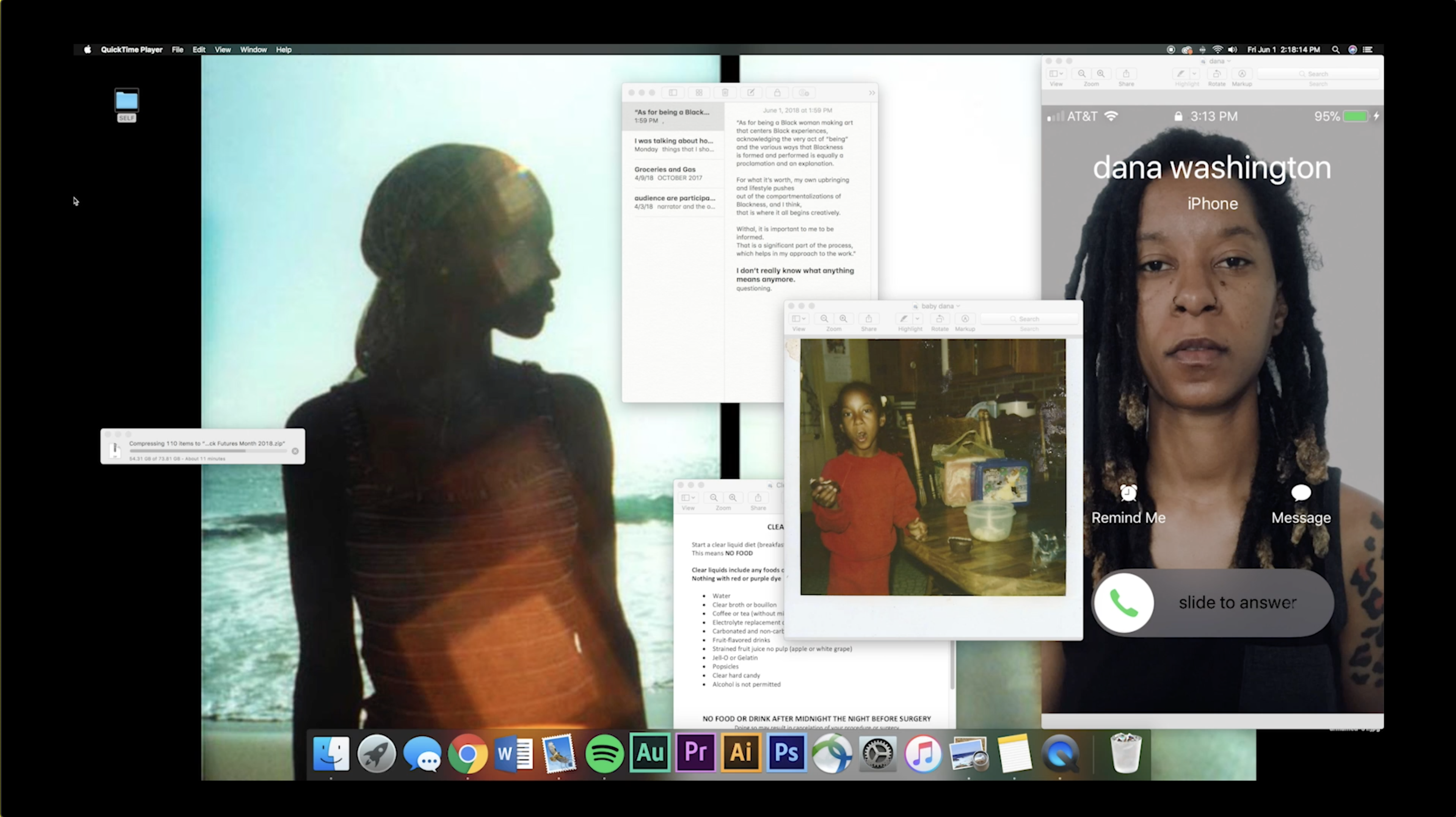Screen dimensions: 1456x817
Task: Open View dropdown in the dana window
Action: (x=1056, y=74)
